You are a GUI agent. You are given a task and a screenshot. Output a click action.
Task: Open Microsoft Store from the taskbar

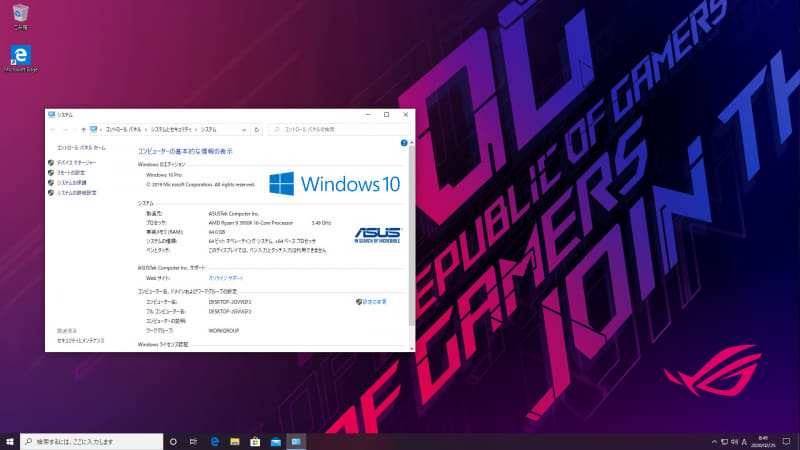pos(255,441)
